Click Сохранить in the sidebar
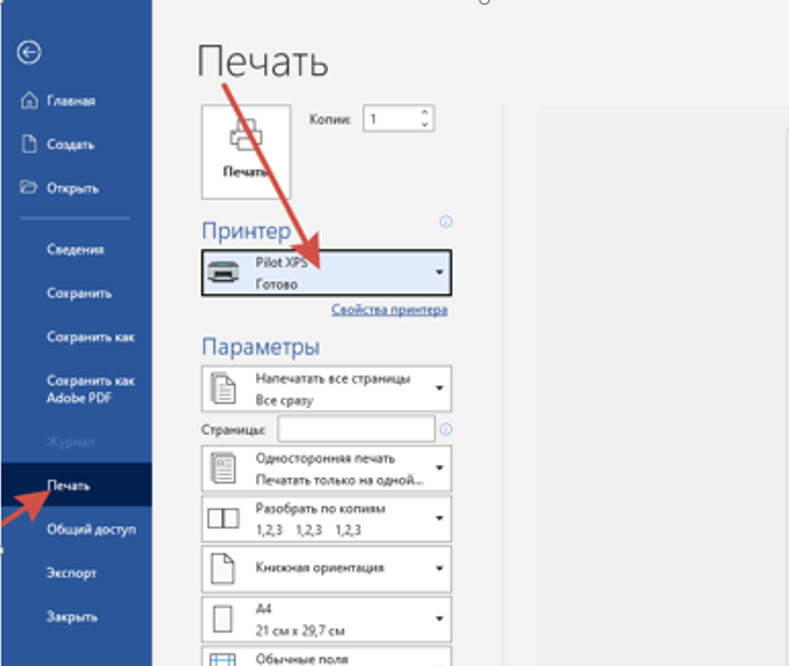 79,293
